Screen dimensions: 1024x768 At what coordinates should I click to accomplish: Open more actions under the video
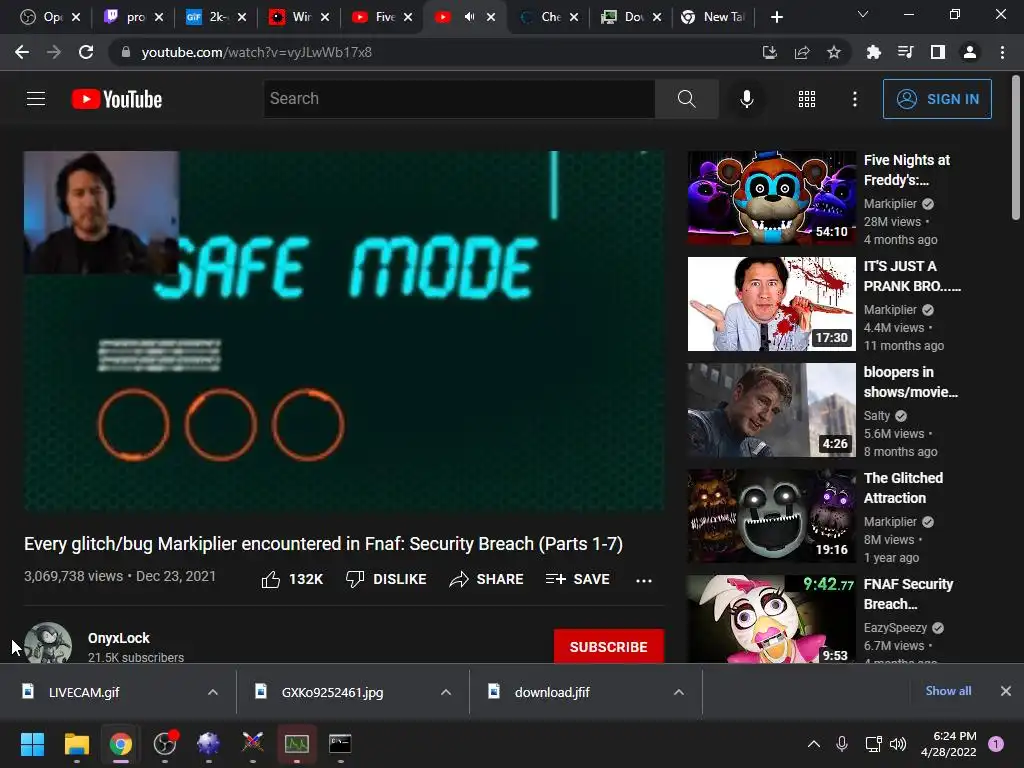[644, 580]
